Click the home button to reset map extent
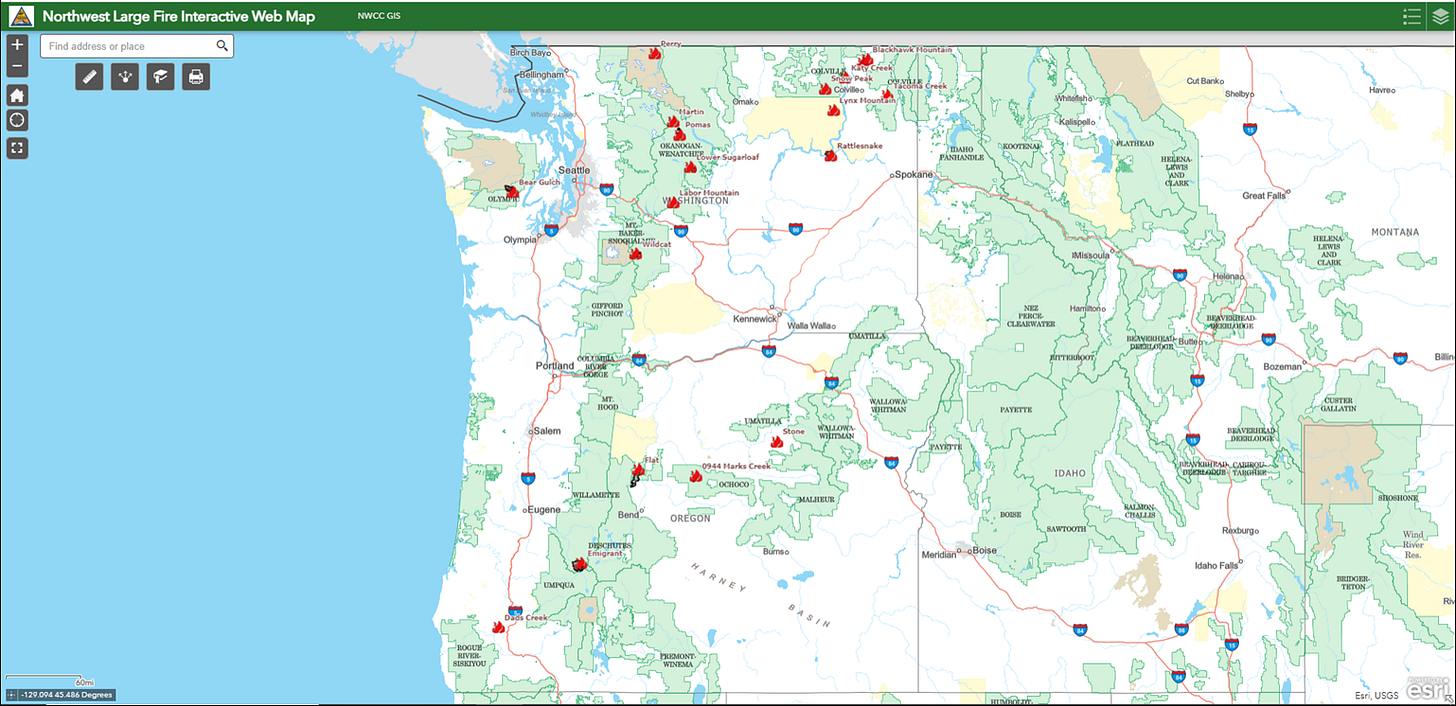The image size is (1456, 706). 16,94
